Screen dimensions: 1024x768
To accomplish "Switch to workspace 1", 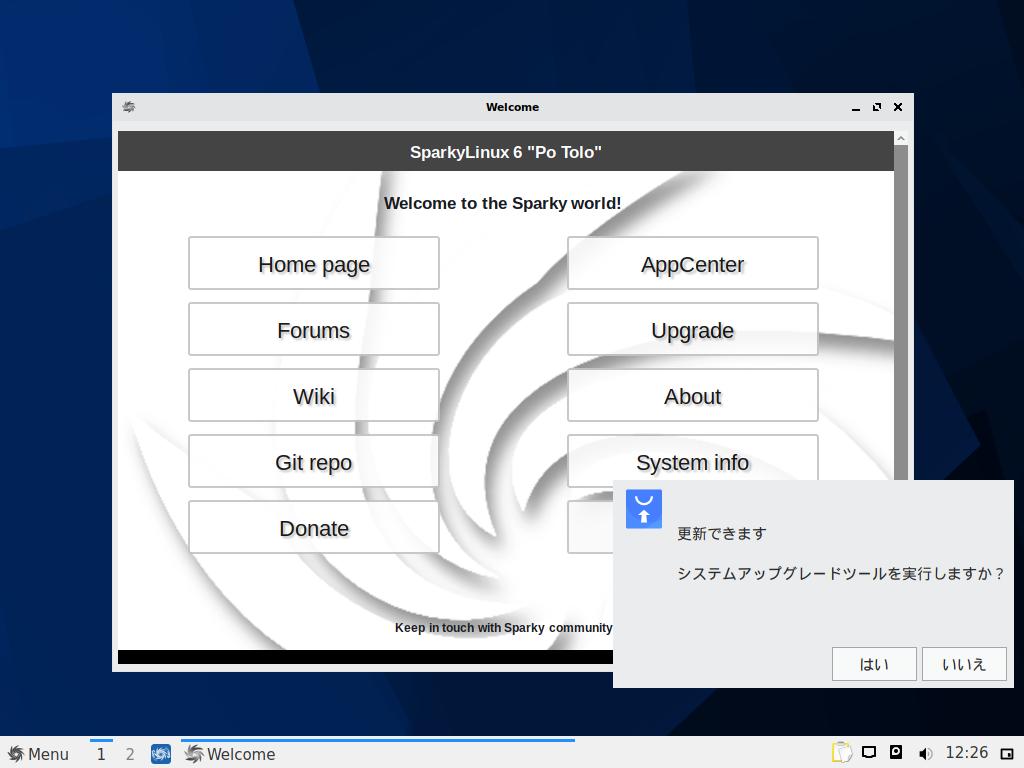I will coord(101,754).
